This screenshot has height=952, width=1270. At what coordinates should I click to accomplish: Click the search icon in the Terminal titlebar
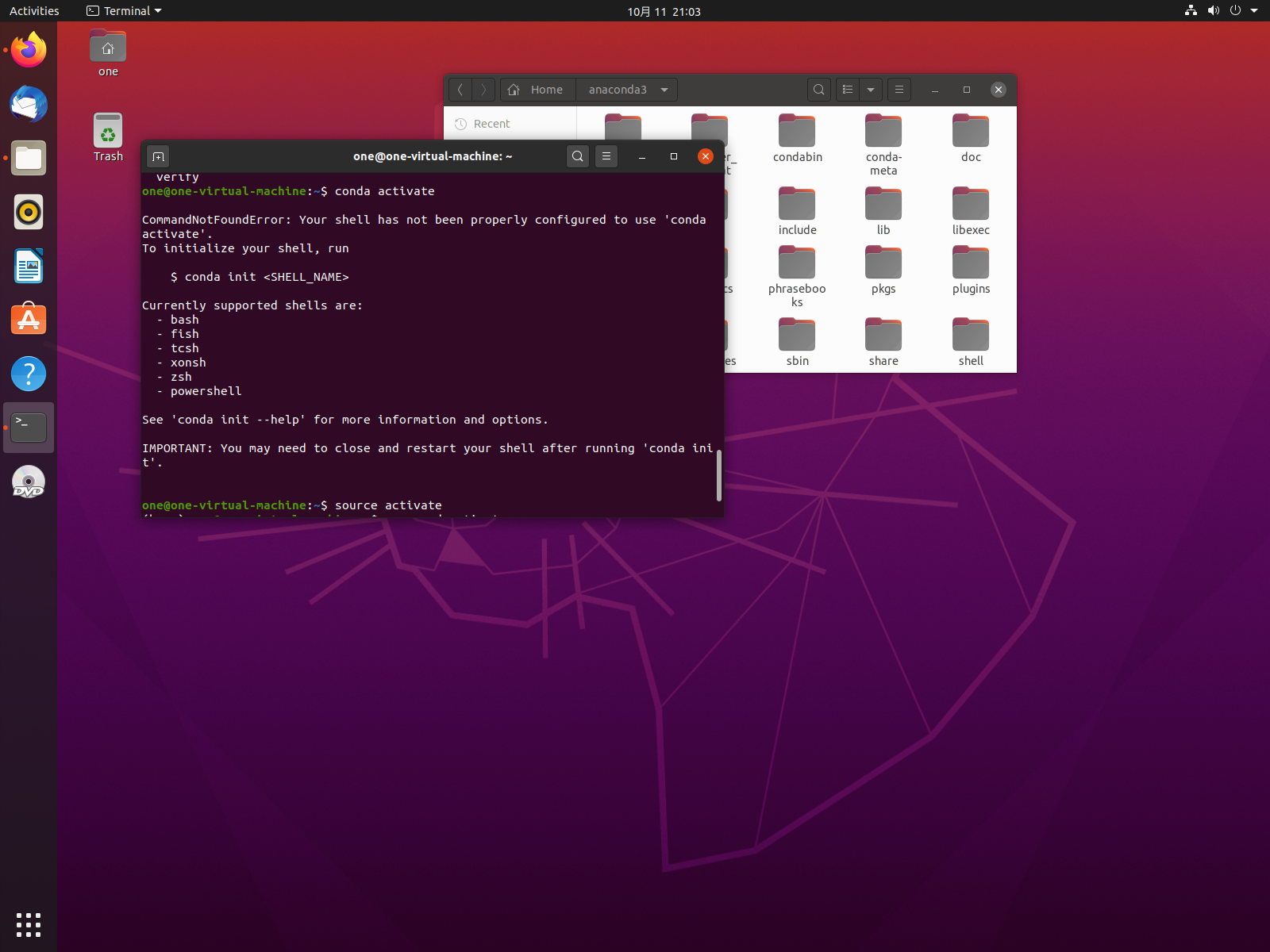pos(578,156)
